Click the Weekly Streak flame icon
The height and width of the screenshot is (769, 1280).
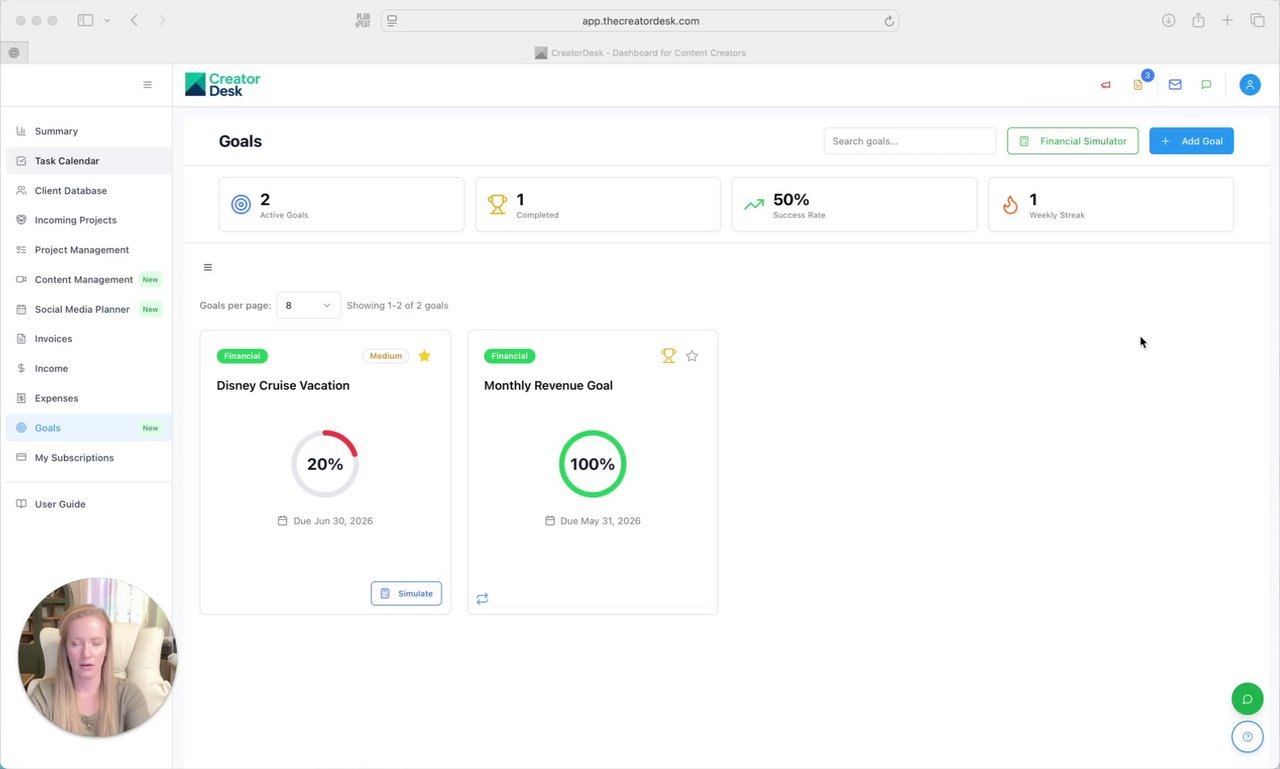1010,205
